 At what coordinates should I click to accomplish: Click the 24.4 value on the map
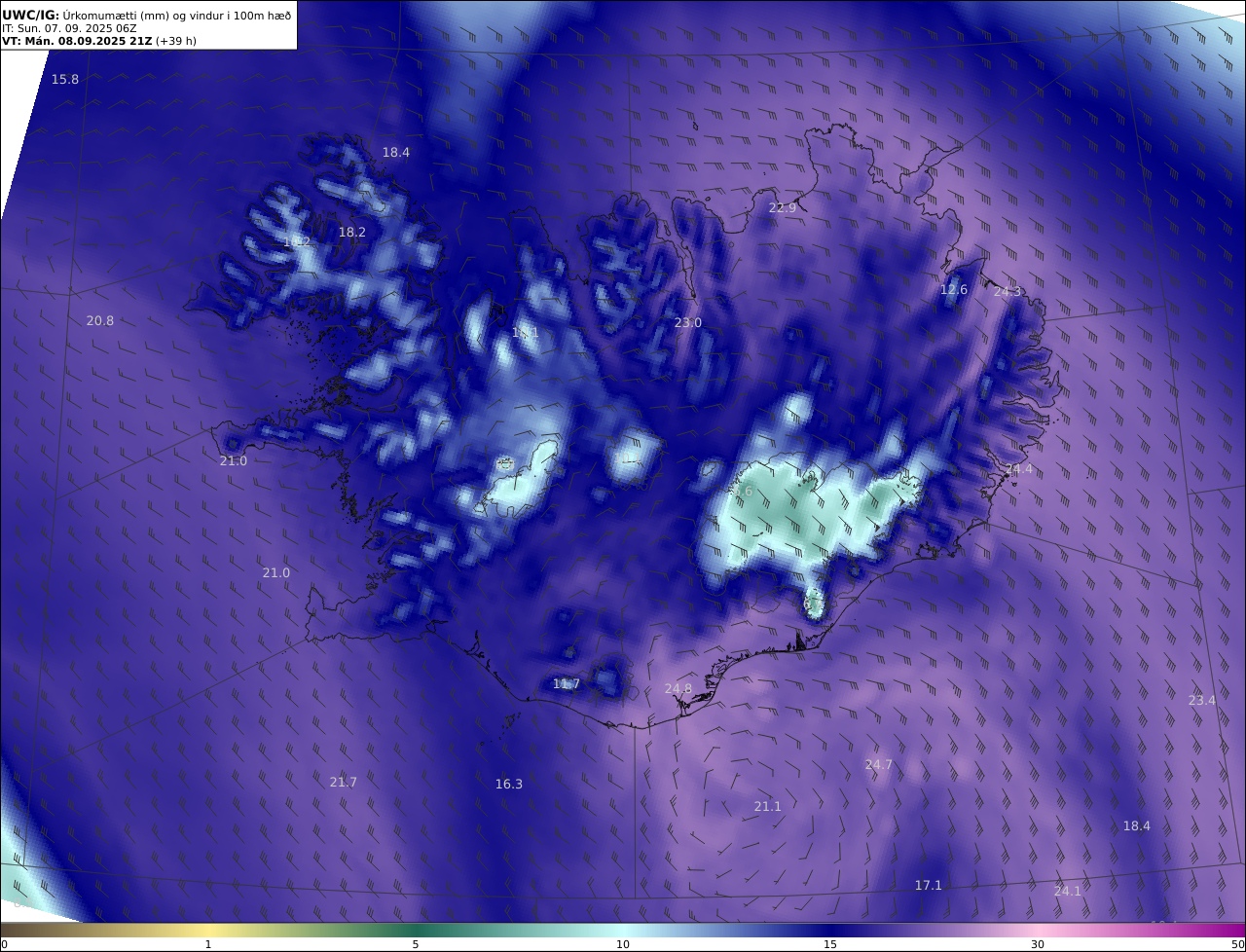1018,468
